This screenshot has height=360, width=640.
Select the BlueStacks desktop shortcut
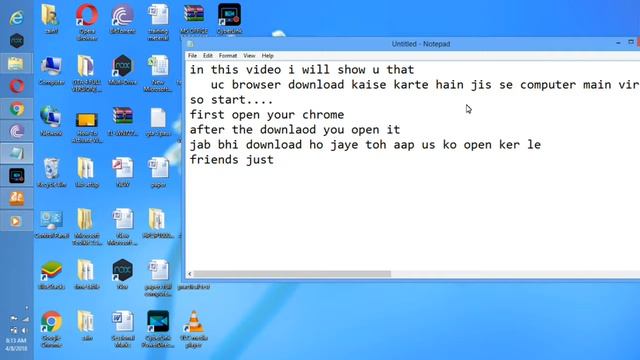click(x=51, y=275)
